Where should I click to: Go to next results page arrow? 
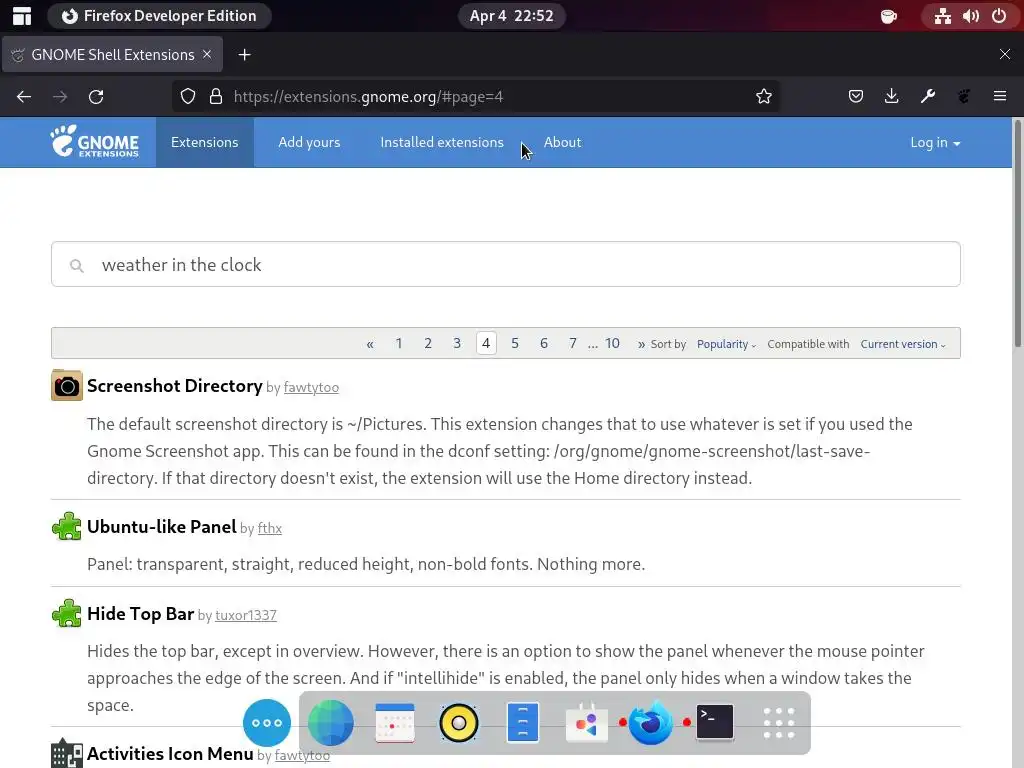pos(641,344)
